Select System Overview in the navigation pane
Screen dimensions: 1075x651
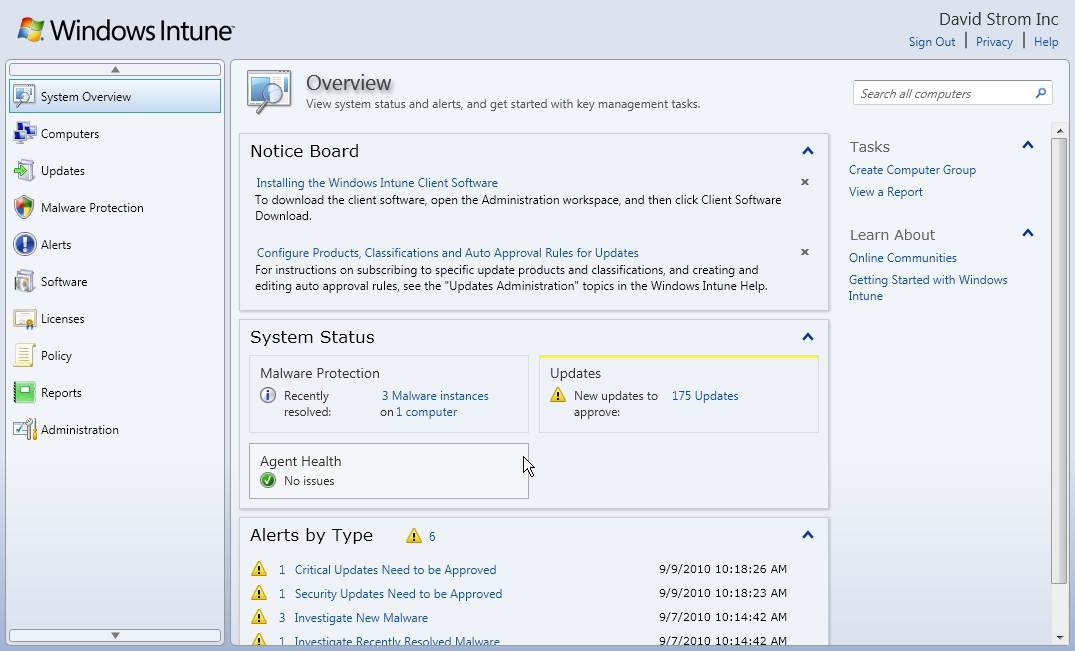(115, 97)
